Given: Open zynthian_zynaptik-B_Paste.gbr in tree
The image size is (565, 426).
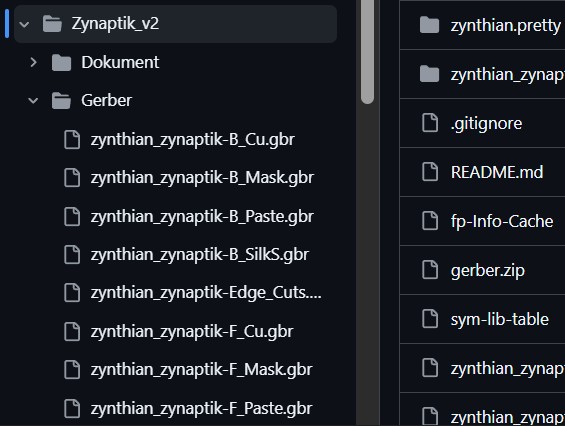Looking at the screenshot, I should click(x=202, y=216).
